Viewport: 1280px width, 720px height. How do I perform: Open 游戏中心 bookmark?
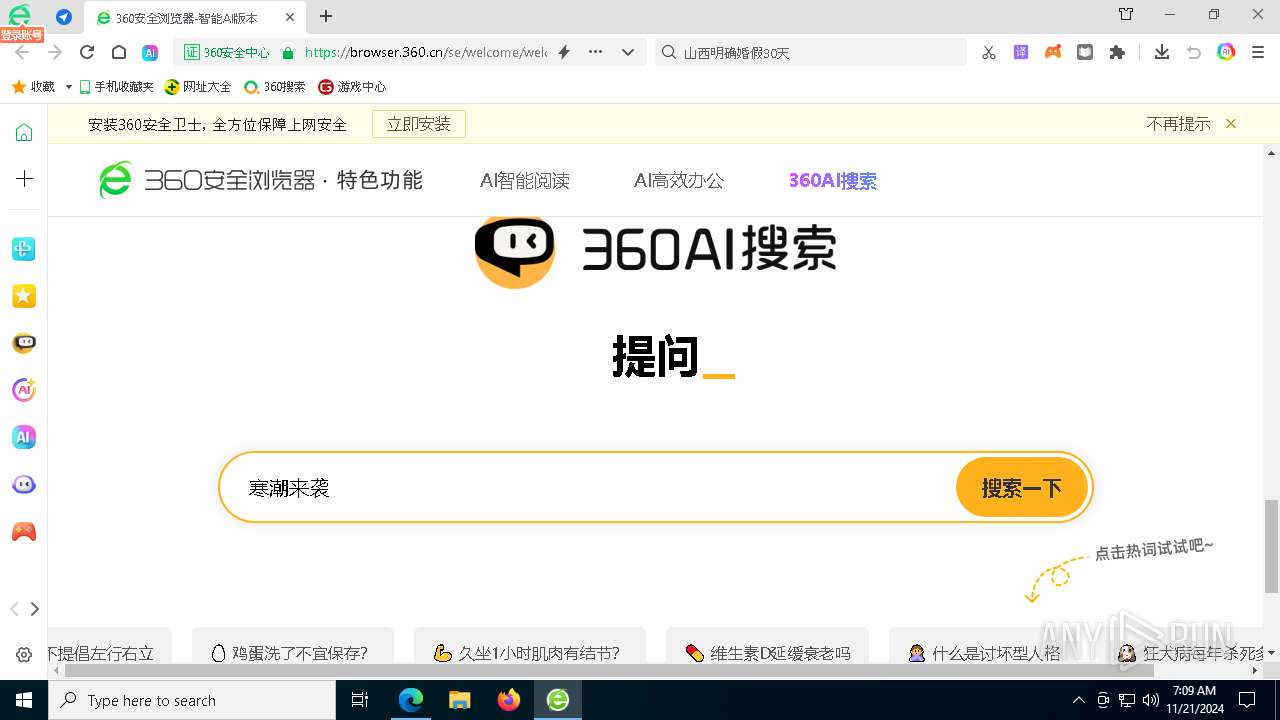[x=352, y=87]
